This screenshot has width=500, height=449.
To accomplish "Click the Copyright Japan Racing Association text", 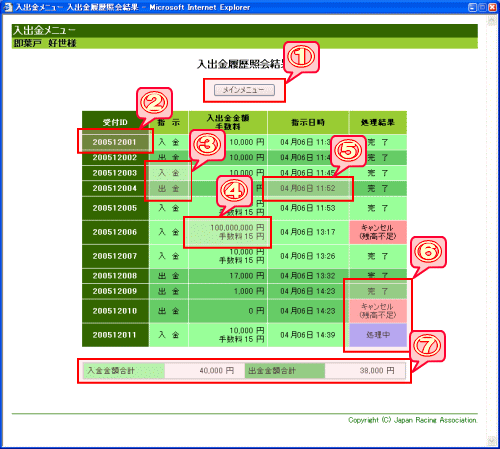I will 413,420.
